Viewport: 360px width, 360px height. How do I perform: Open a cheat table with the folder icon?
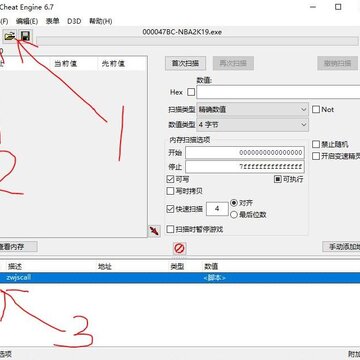[10, 36]
